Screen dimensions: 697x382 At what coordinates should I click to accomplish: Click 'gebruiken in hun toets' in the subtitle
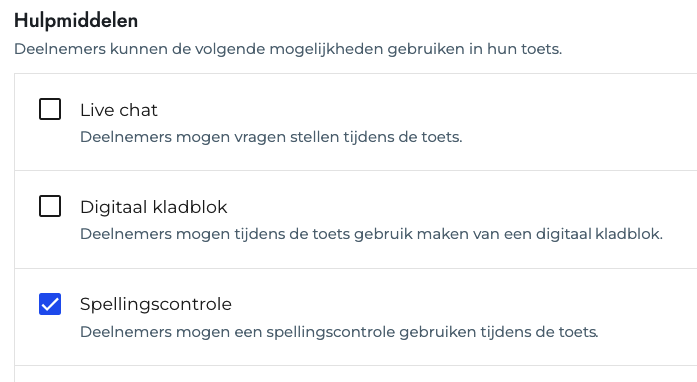point(474,49)
